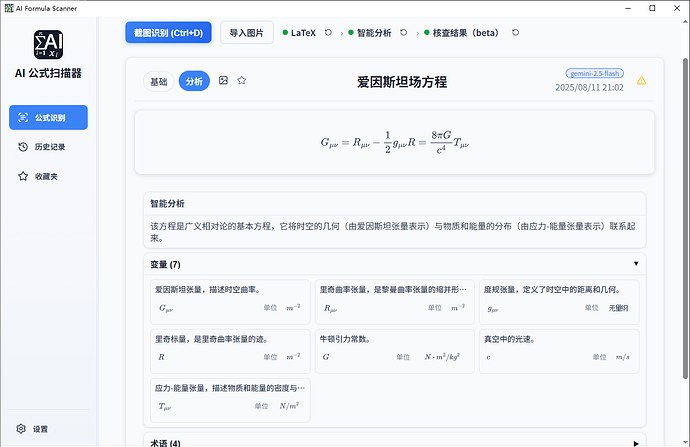Image resolution: width=690 pixels, height=447 pixels.
Task: Open 公式识别 in the sidebar
Action: 48,117
